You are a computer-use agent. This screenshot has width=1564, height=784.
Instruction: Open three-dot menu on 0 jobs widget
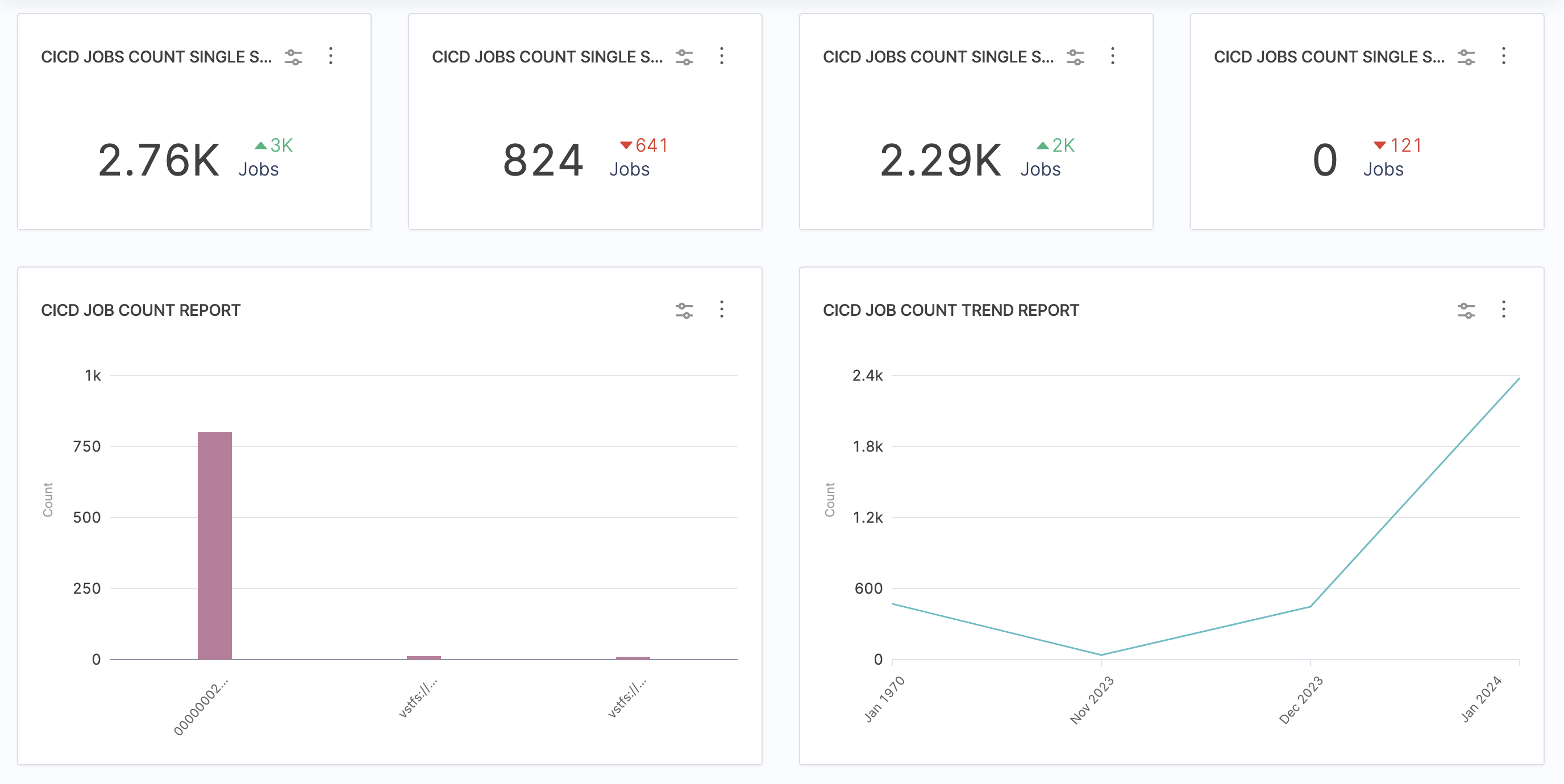(1503, 56)
